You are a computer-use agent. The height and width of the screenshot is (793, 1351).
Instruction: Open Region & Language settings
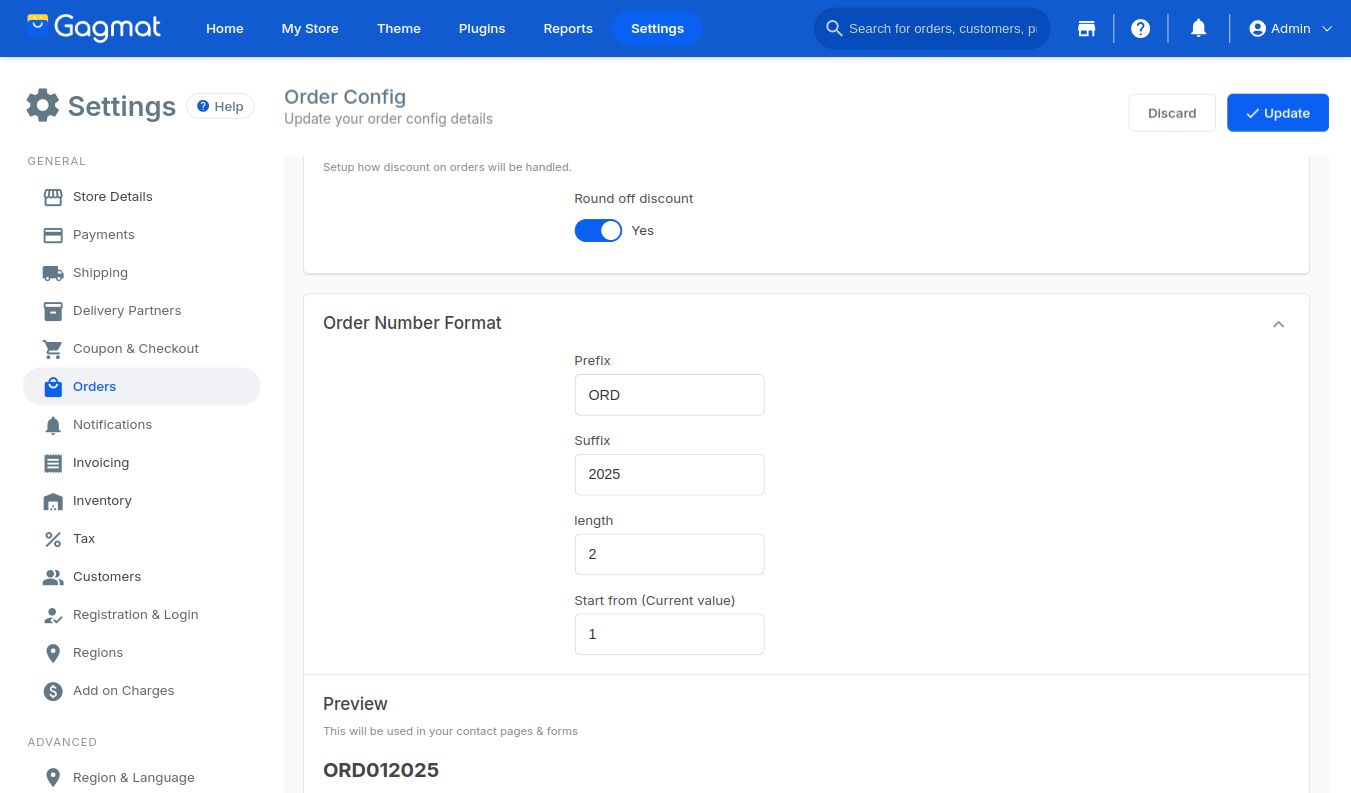point(141,778)
